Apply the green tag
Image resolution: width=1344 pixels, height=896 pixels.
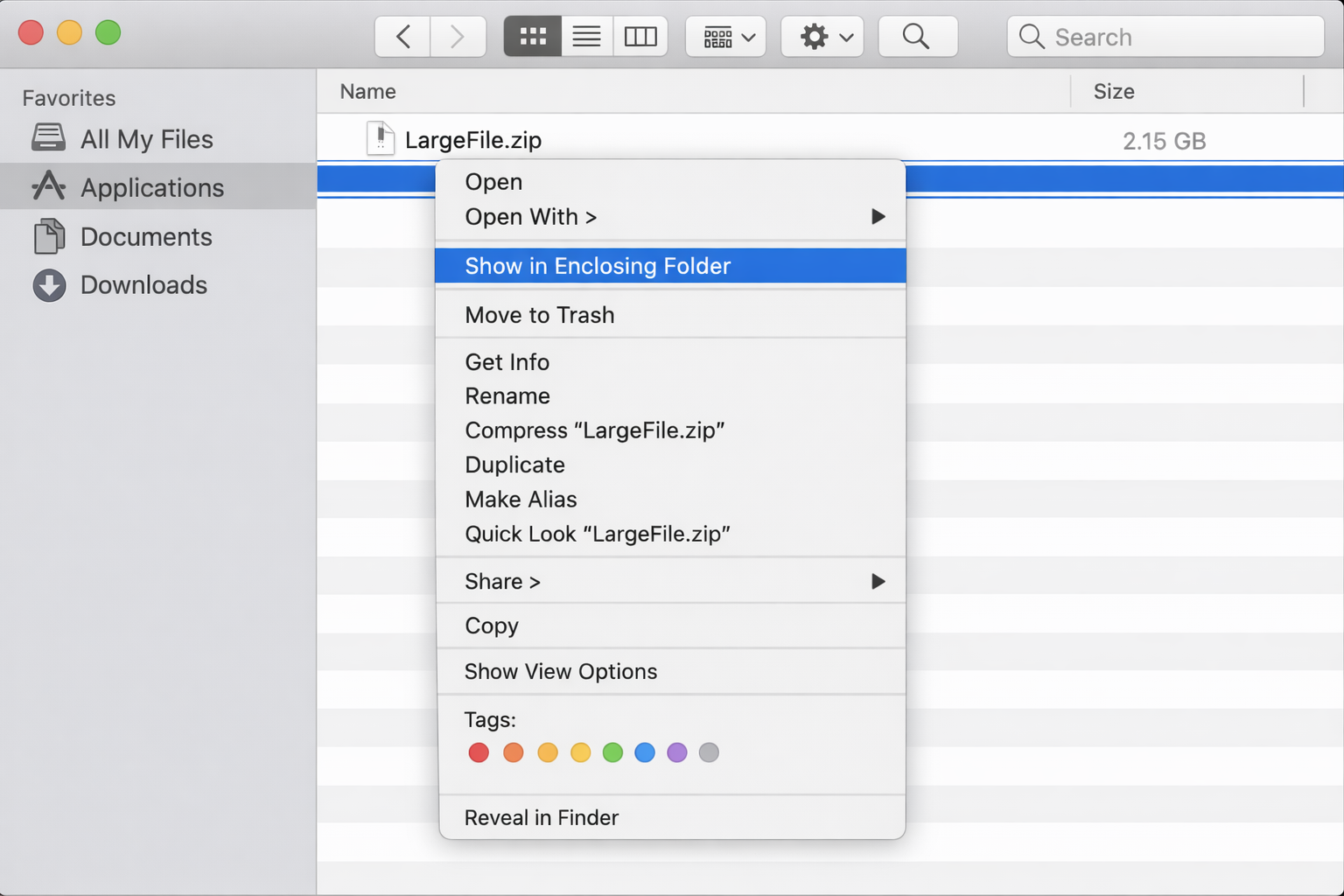(x=612, y=752)
